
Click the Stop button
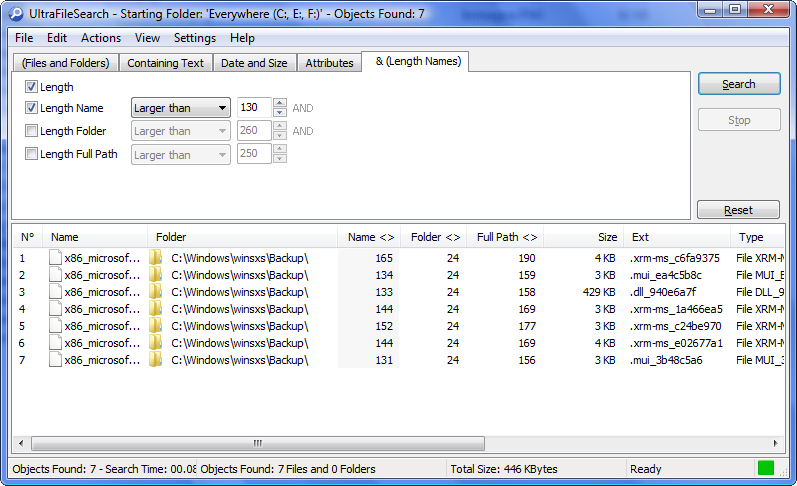739,120
